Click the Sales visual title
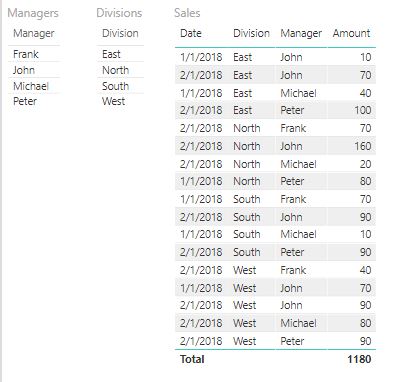Image resolution: width=395 pixels, height=382 pixels. pos(187,13)
